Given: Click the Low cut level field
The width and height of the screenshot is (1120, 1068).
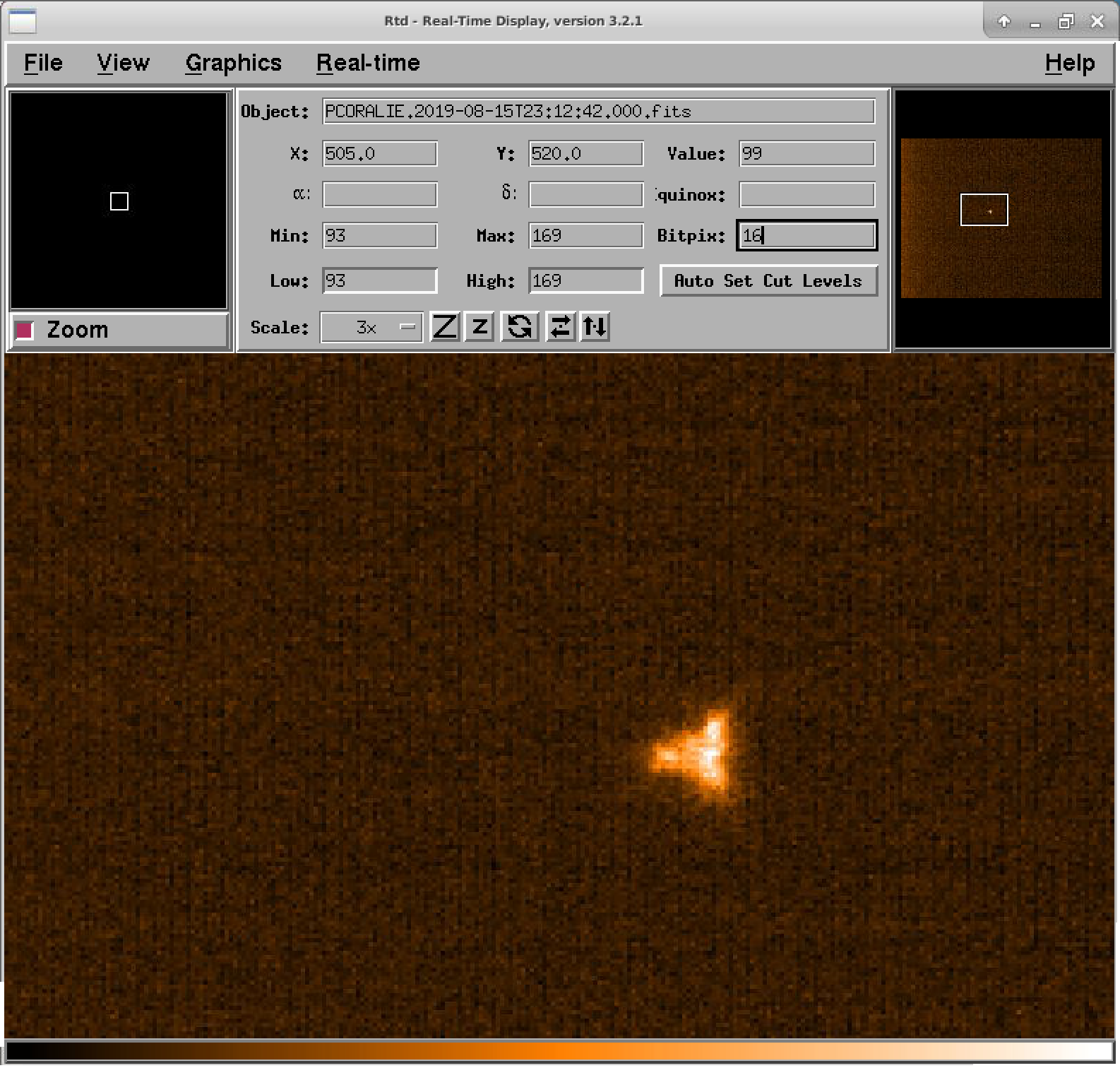Looking at the screenshot, I should tap(379, 281).
